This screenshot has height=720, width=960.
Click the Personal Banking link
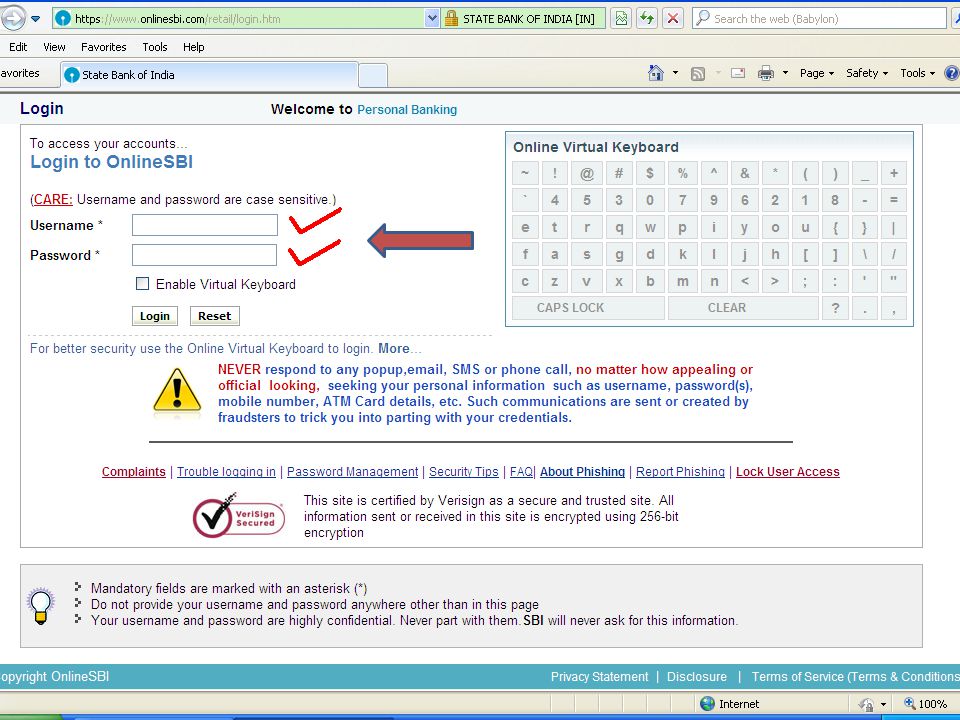[x=407, y=110]
